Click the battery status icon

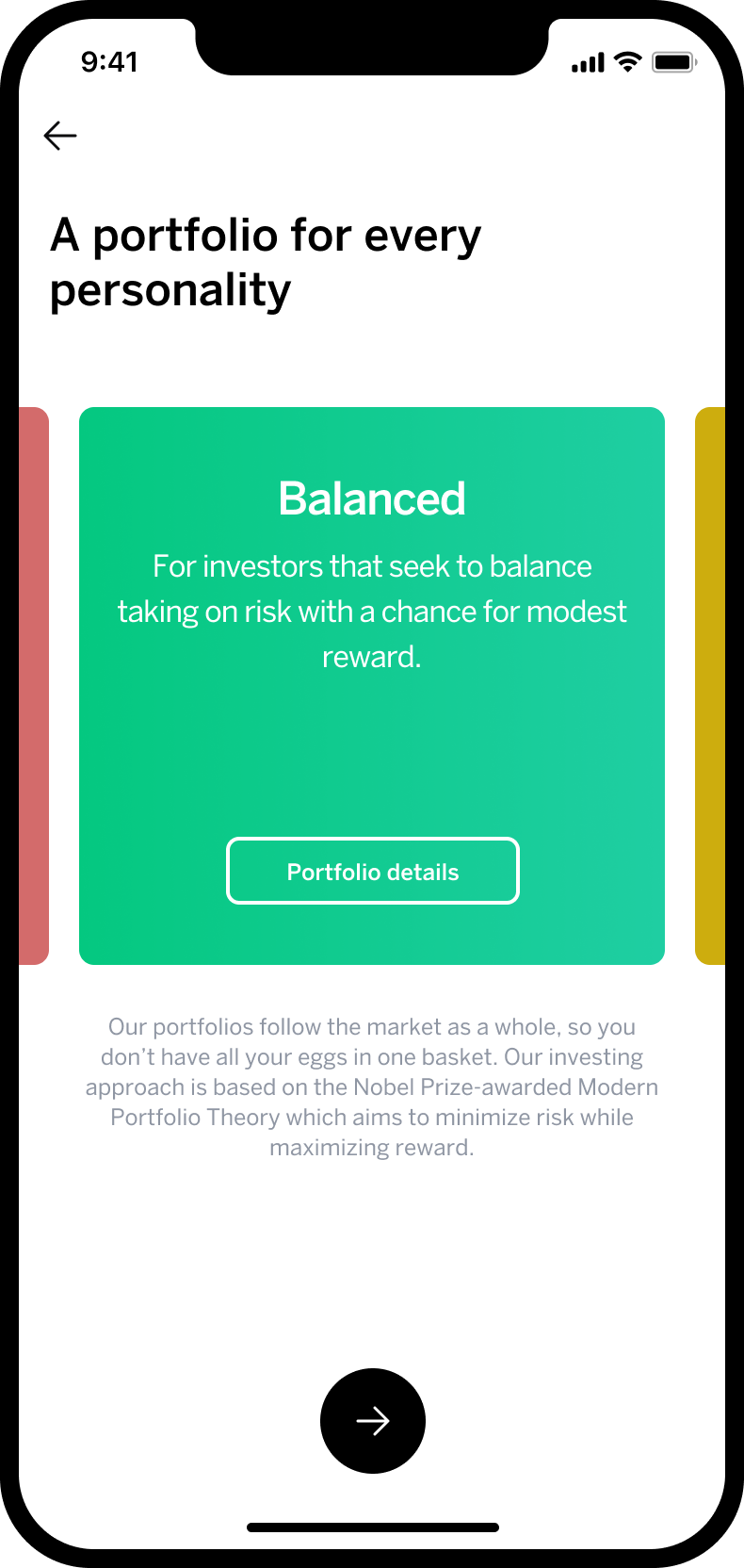click(674, 62)
